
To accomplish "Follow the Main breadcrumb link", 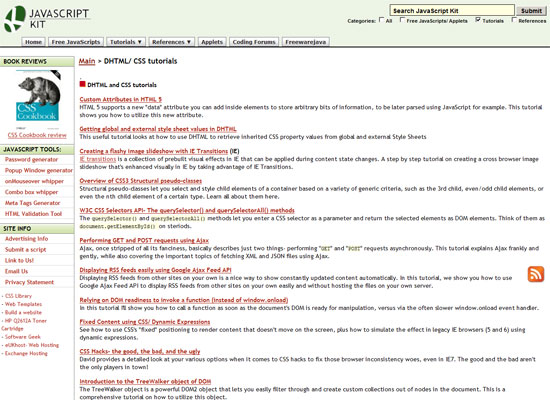I will coord(87,61).
